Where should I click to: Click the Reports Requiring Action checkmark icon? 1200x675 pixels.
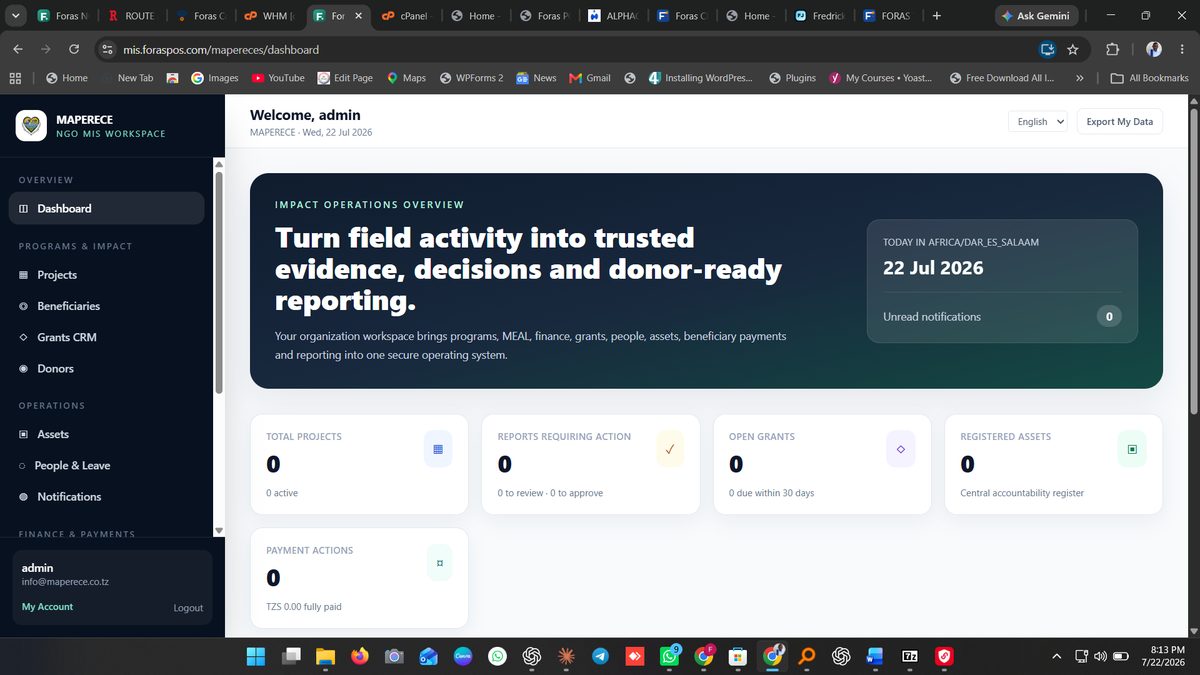click(x=670, y=450)
